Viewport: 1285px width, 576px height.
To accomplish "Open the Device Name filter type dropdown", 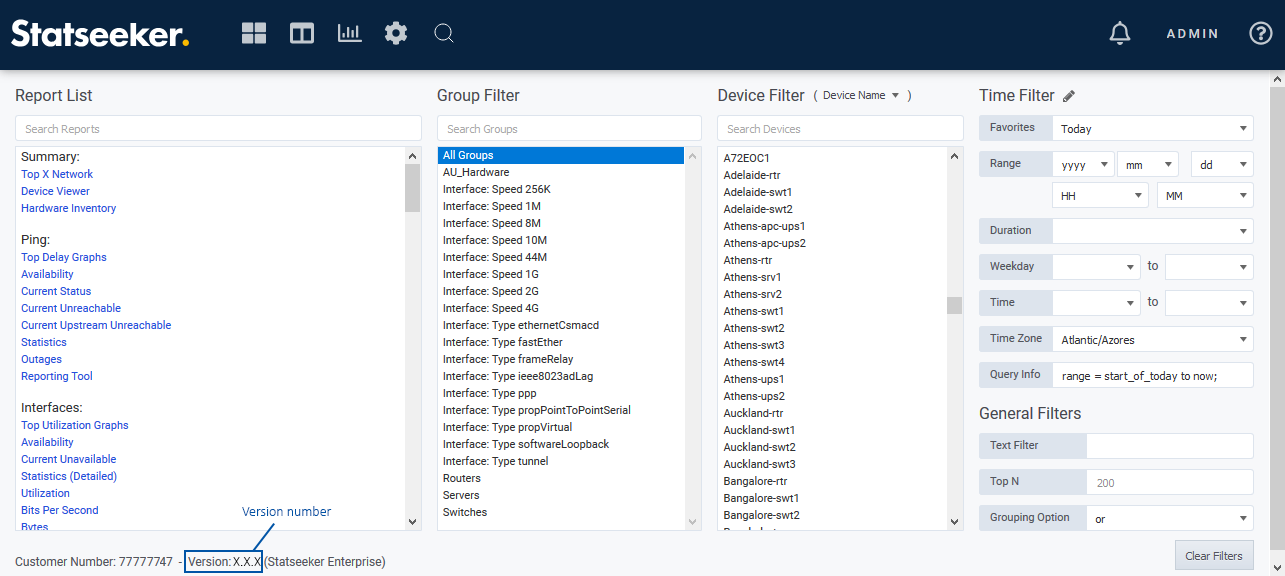I will (861, 96).
